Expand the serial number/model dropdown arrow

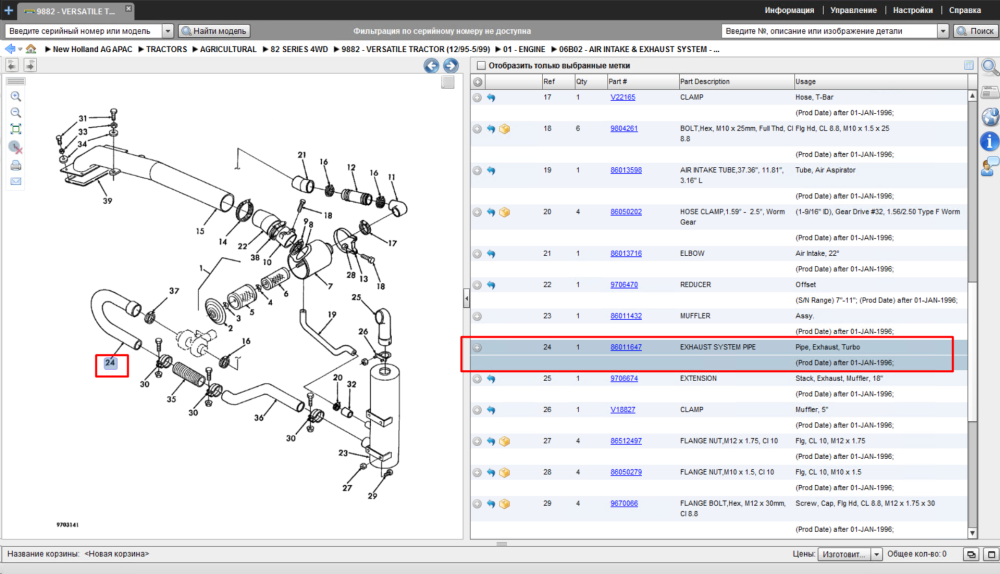[x=168, y=31]
